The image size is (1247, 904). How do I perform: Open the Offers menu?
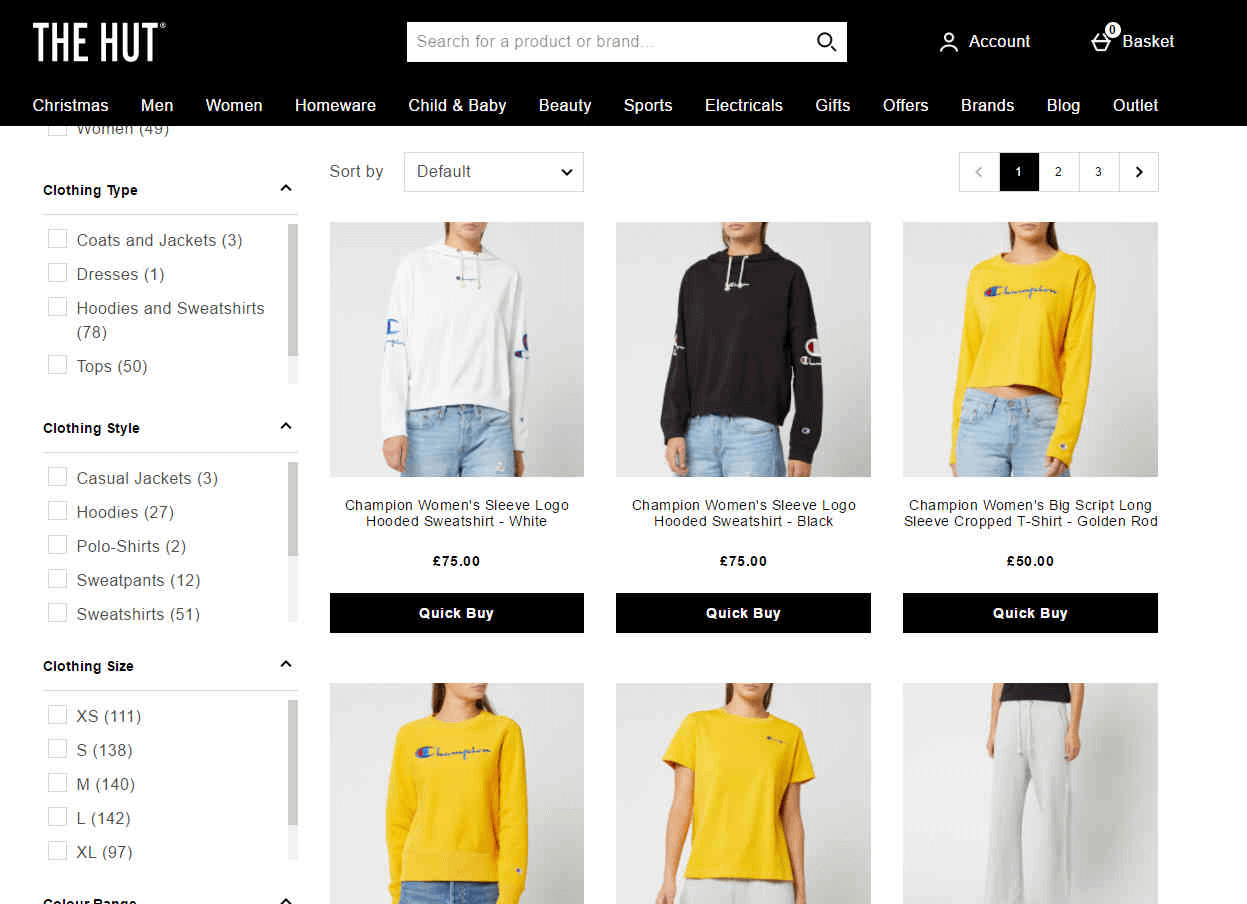click(906, 105)
